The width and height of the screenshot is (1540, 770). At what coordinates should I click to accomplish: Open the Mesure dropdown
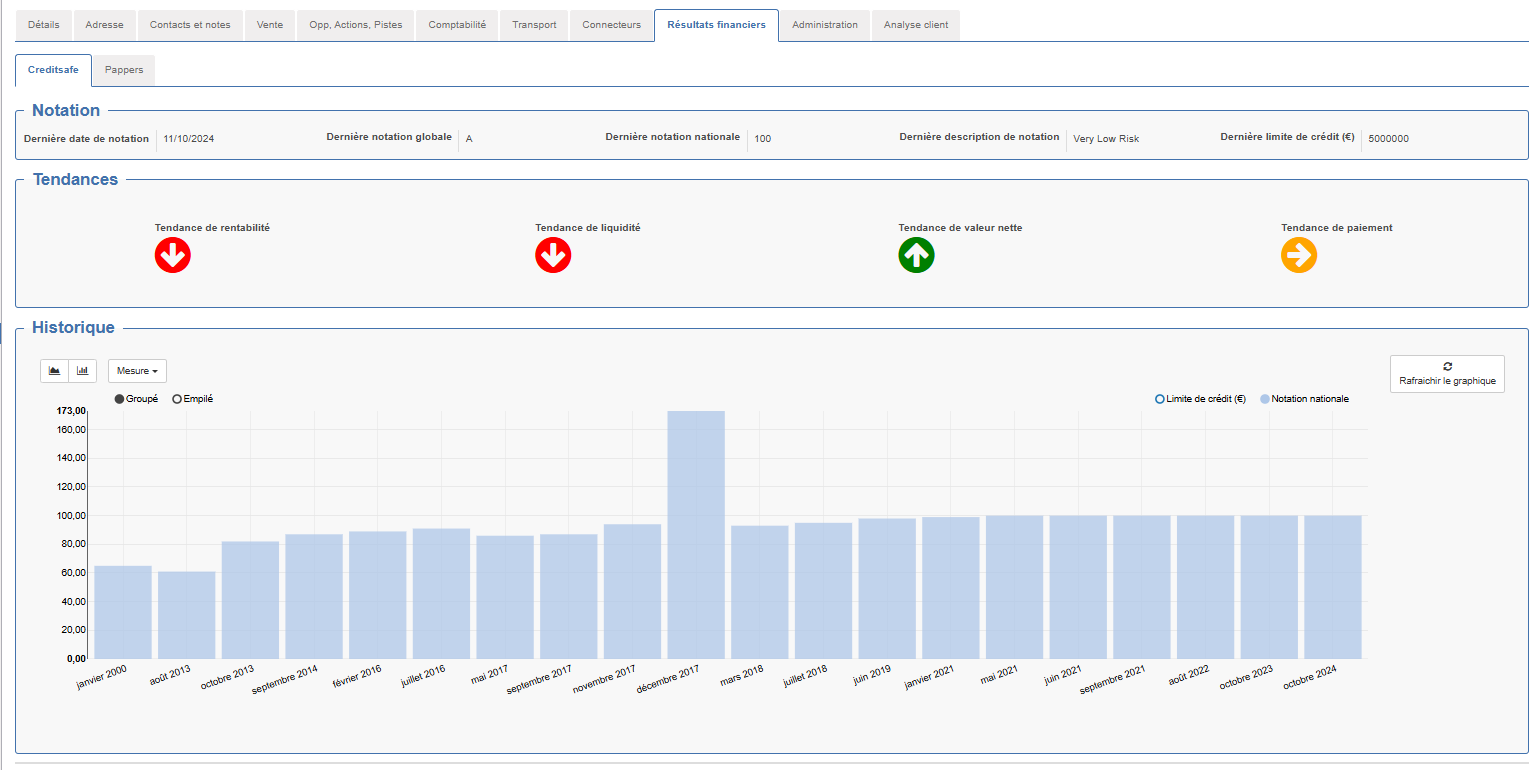pos(137,371)
